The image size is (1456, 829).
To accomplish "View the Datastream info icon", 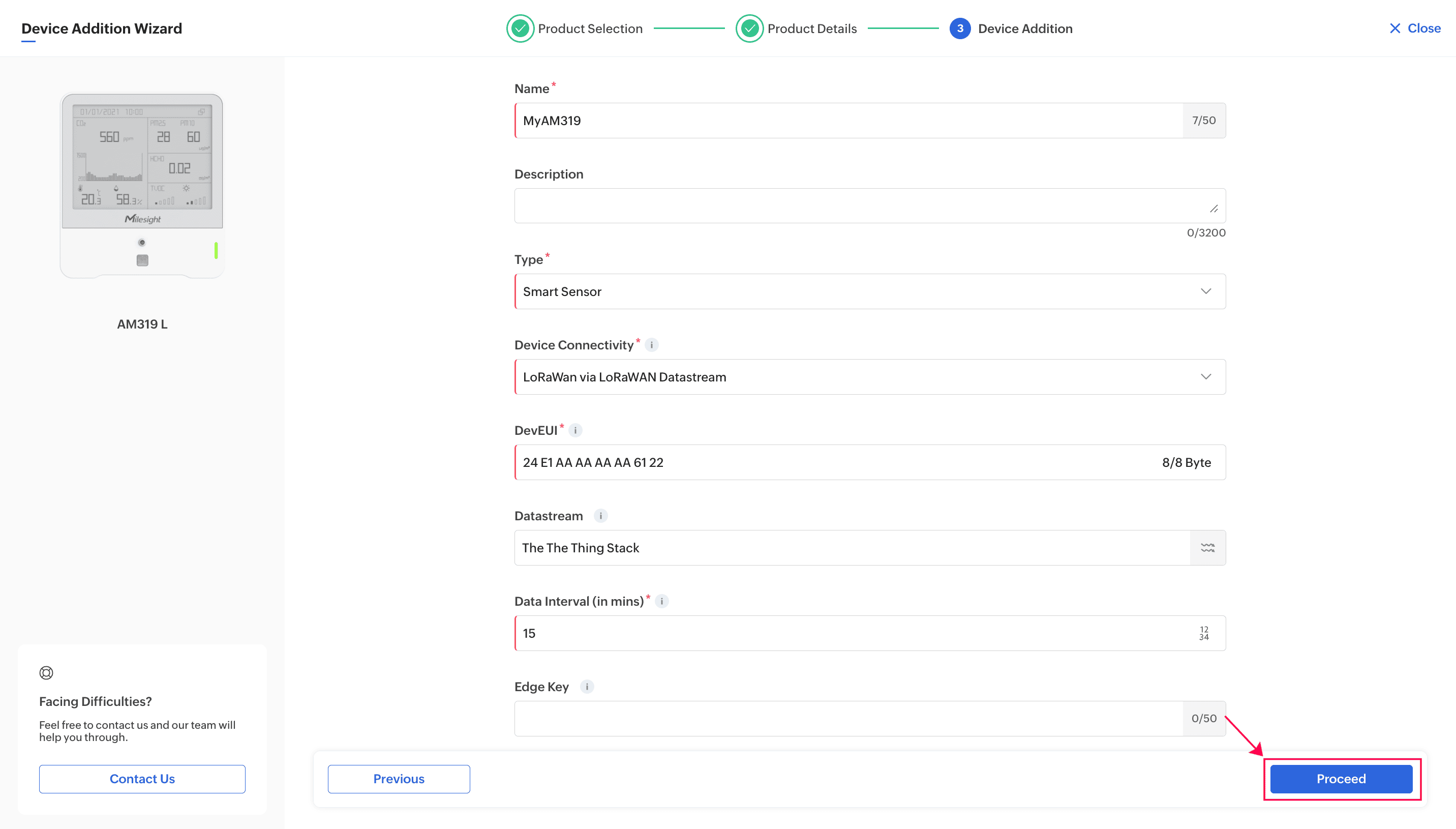I will click(x=601, y=516).
